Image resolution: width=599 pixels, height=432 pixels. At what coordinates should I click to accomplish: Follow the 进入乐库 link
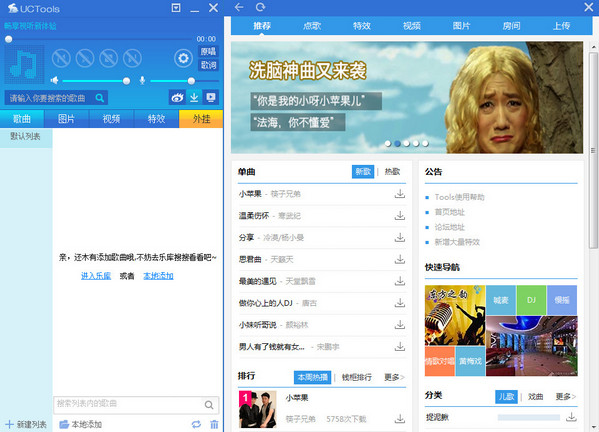tap(96, 276)
